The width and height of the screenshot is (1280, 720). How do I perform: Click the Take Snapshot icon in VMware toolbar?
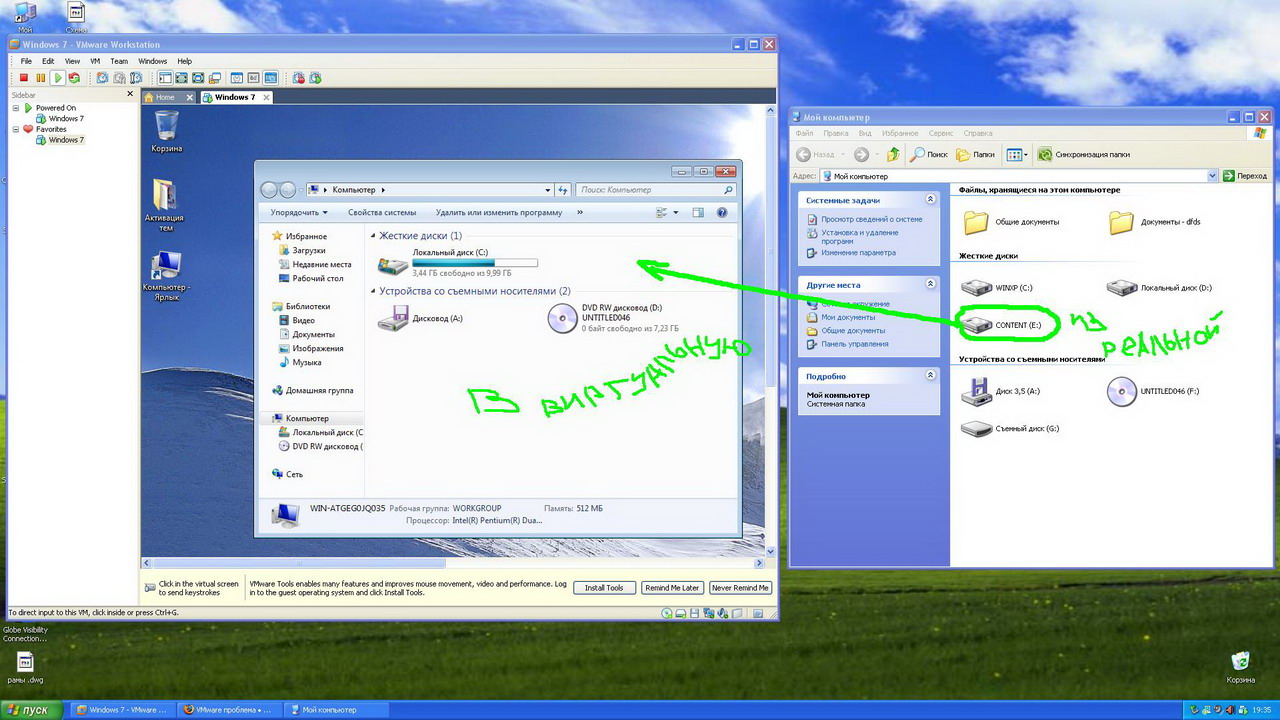pos(102,78)
